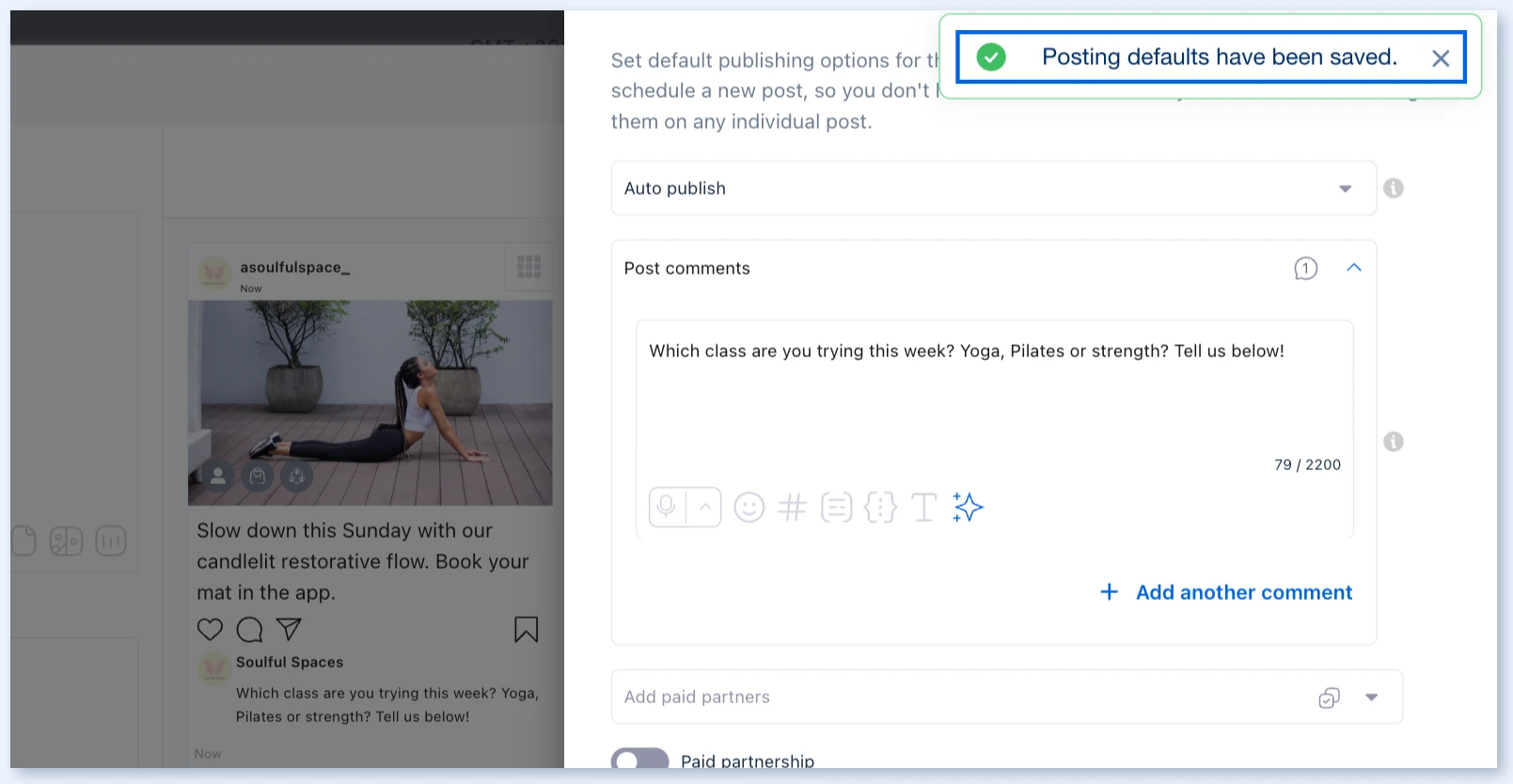Click the 'Post comments' heading text
Screen dimensions: 1513x784
coord(687,268)
